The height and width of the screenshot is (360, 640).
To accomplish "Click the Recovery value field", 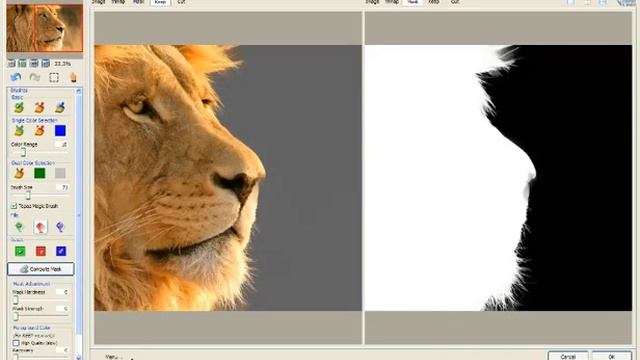I will point(62,350).
